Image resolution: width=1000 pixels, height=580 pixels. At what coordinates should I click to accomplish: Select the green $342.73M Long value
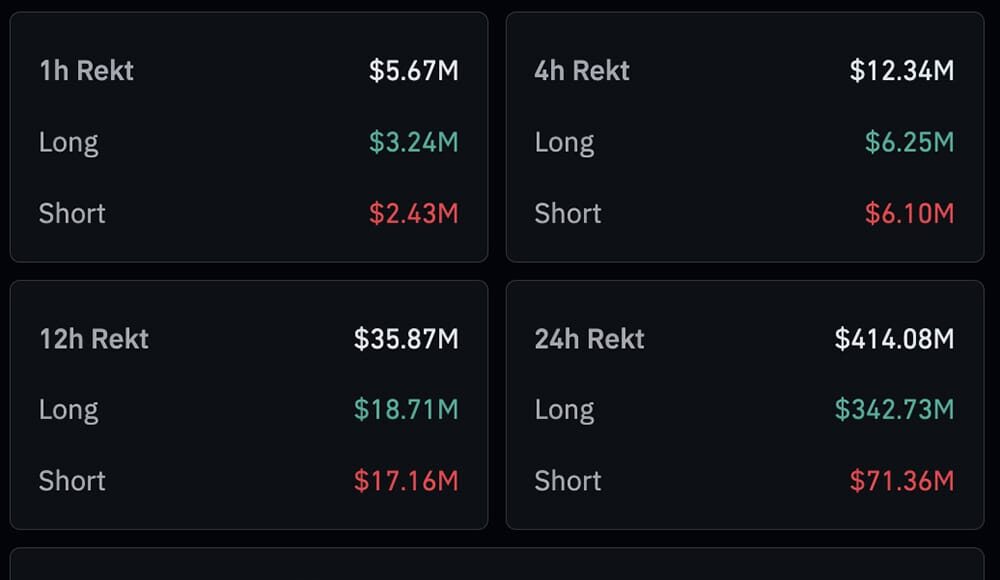pyautogui.click(x=892, y=409)
